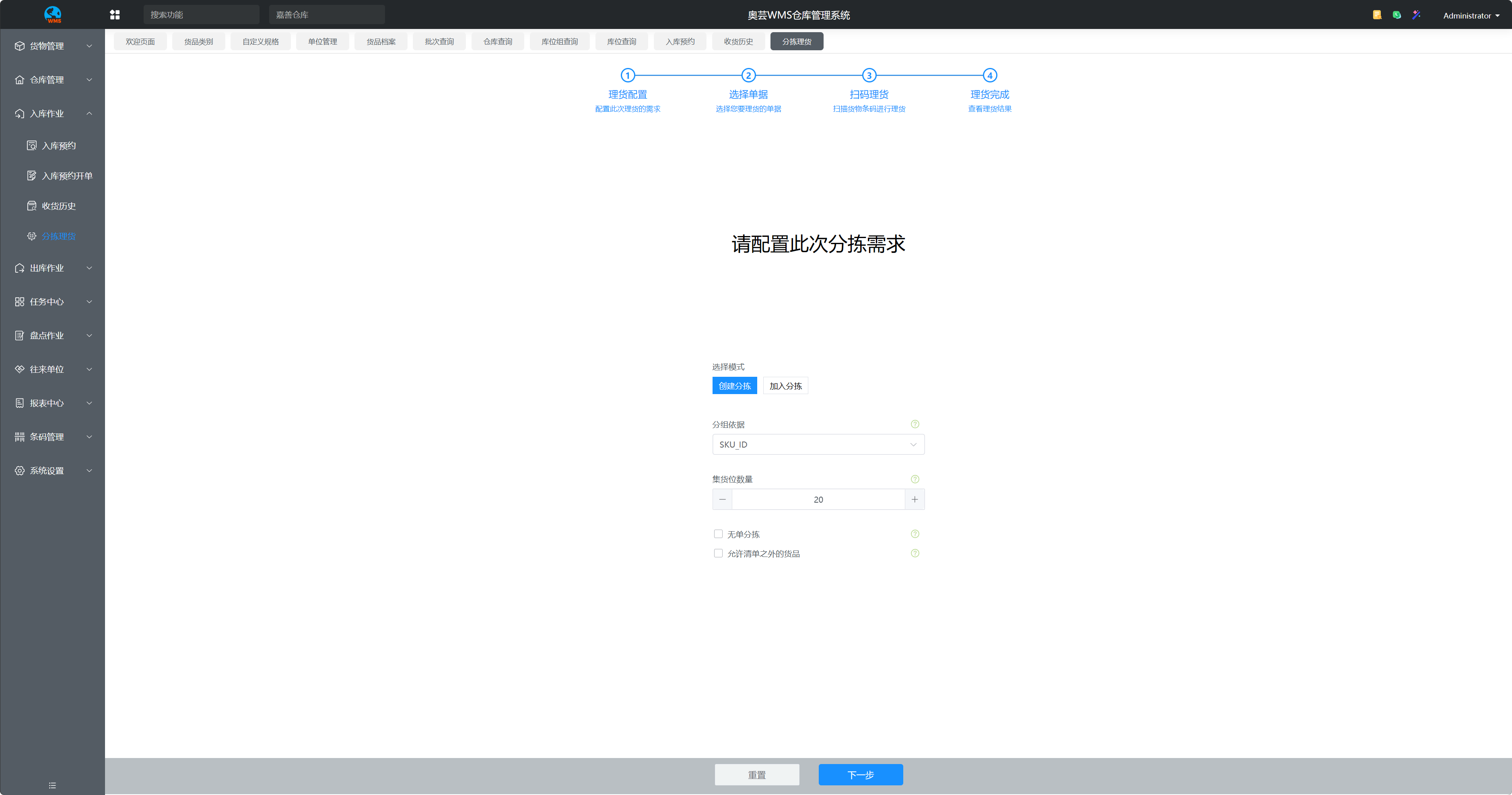Click the grid apps icon in header
Screen dimensions: 1512x795
[114, 14]
